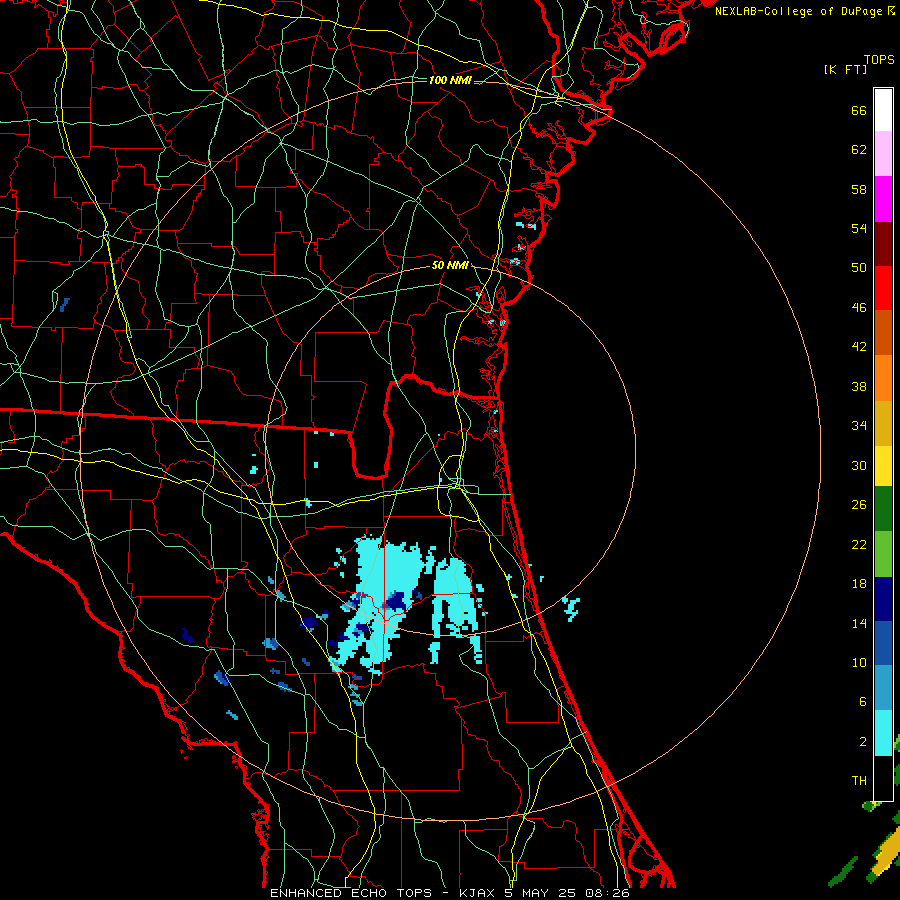Pick the dark red (maroon) legend swatch
This screenshot has width=900, height=900.
tap(883, 243)
